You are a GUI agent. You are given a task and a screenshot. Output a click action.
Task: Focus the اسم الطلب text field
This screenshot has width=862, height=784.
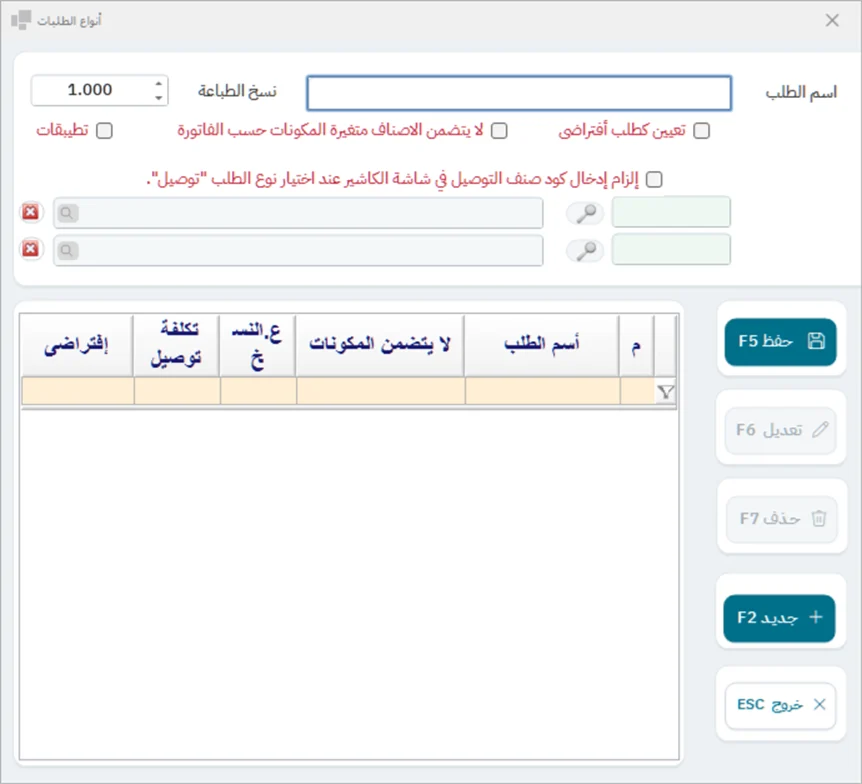(x=519, y=93)
